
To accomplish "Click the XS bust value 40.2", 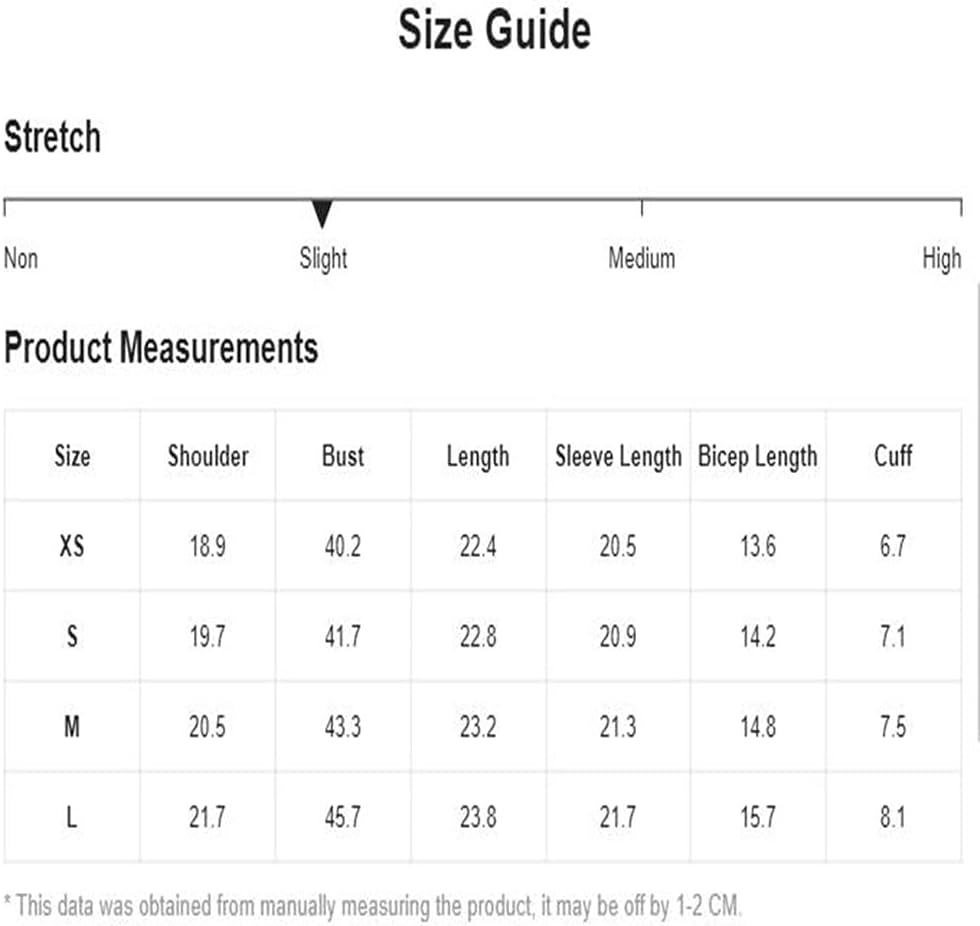I will pos(343,546).
